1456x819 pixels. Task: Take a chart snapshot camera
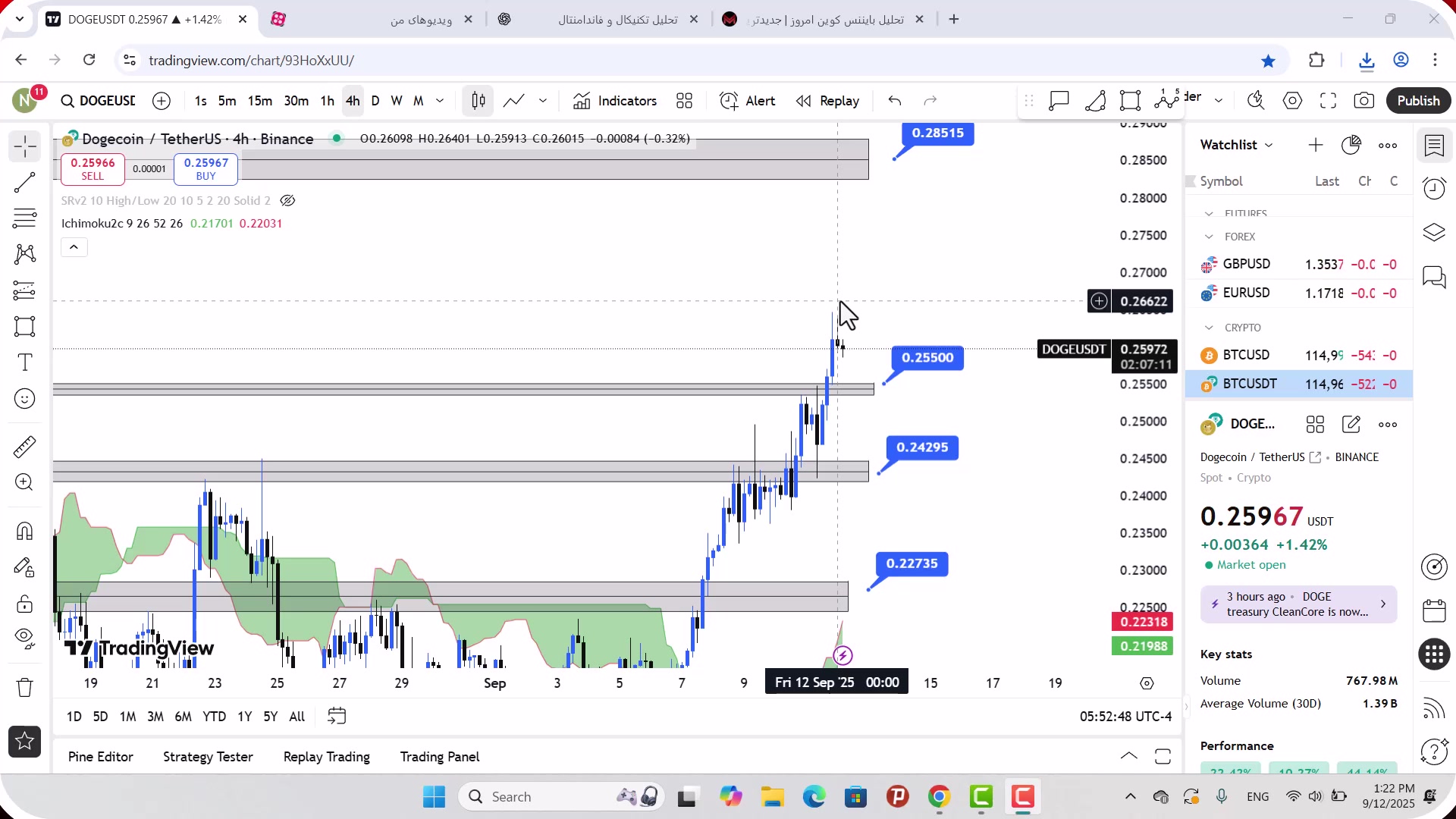point(1364,101)
